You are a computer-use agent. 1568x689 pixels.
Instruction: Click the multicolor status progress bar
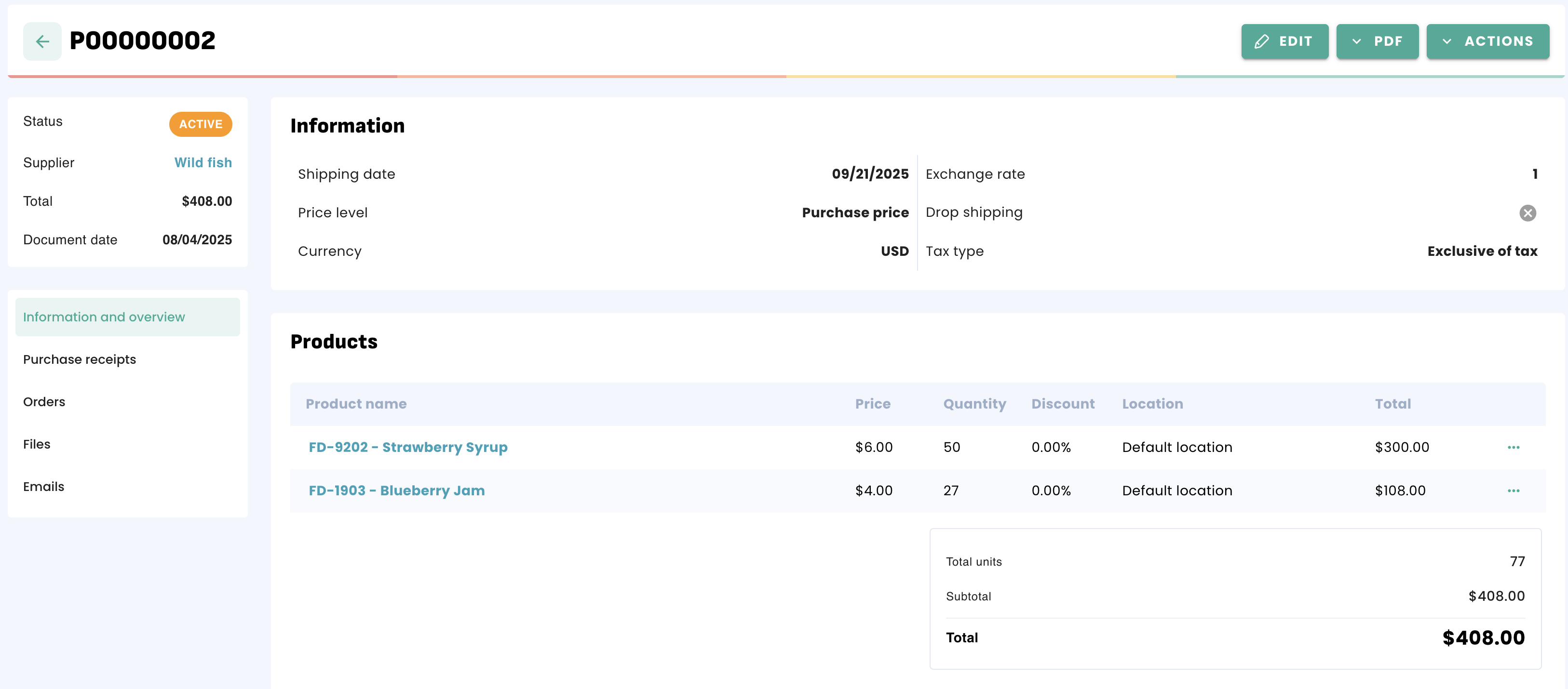[x=785, y=77]
